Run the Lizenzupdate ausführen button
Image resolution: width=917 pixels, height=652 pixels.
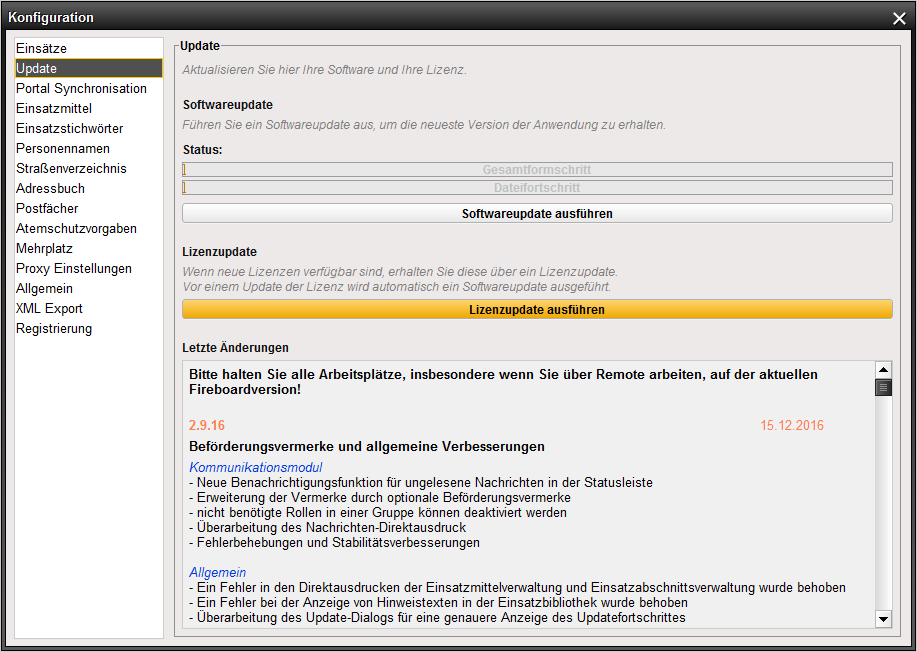pos(537,310)
